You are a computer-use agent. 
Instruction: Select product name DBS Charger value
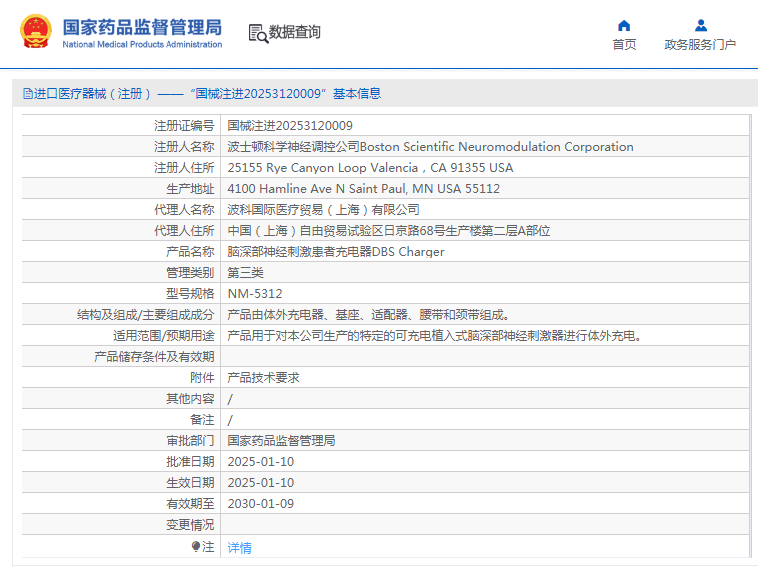pos(336,252)
